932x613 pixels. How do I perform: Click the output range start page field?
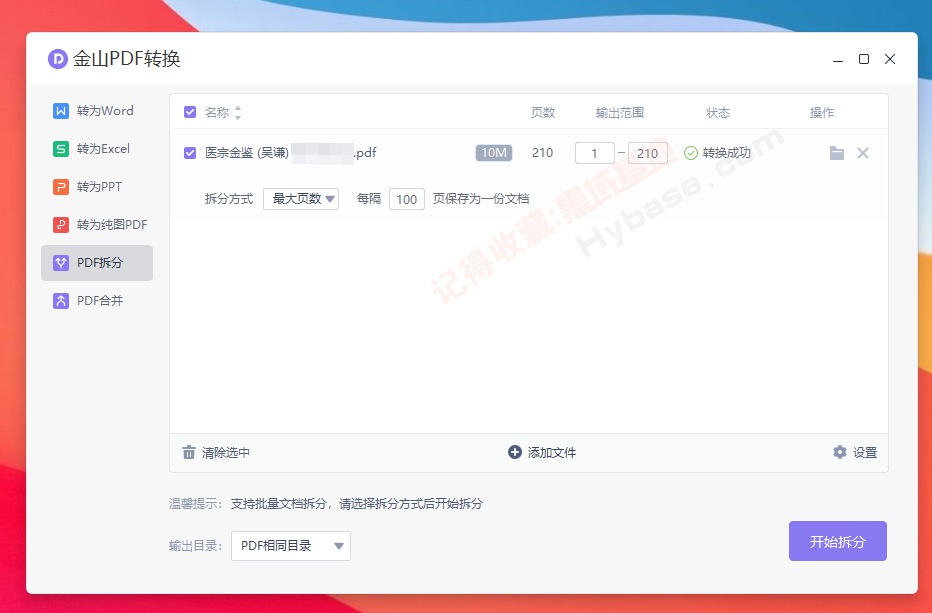(x=594, y=153)
